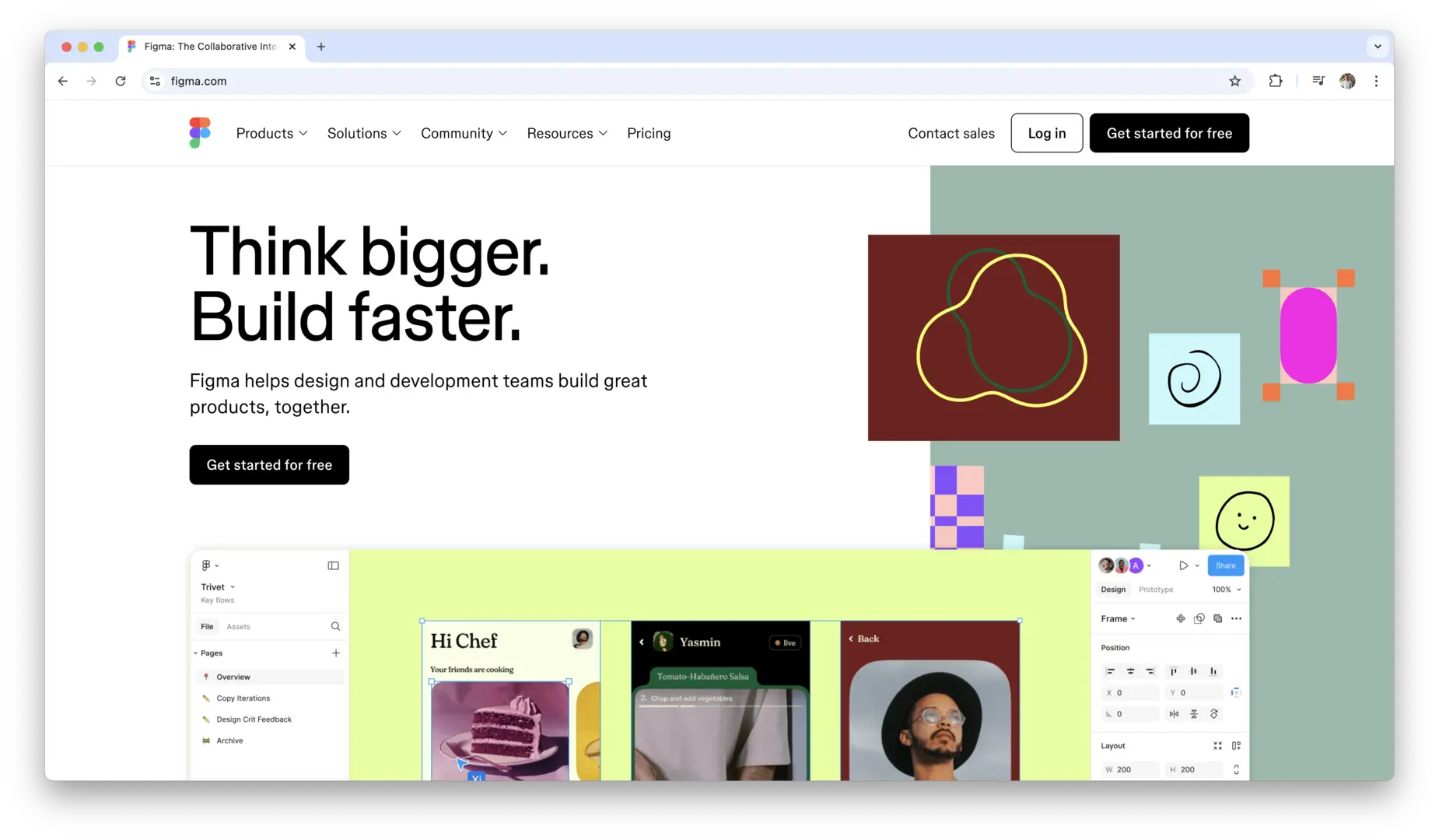1439x840 pixels.
Task: Align horizontal centers in Position section
Action: click(1130, 671)
